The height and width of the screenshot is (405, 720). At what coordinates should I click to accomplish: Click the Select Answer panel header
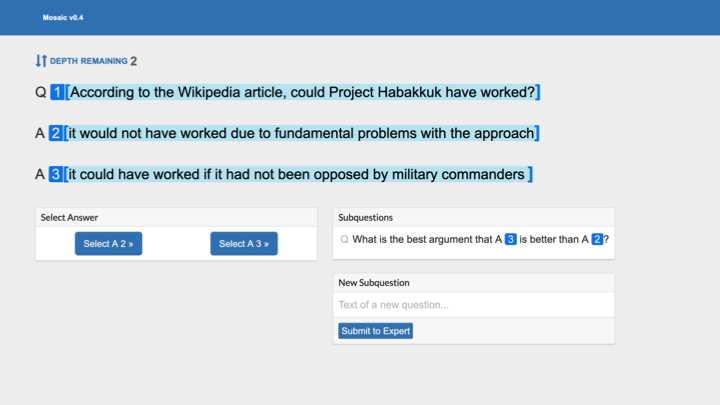tap(69, 217)
